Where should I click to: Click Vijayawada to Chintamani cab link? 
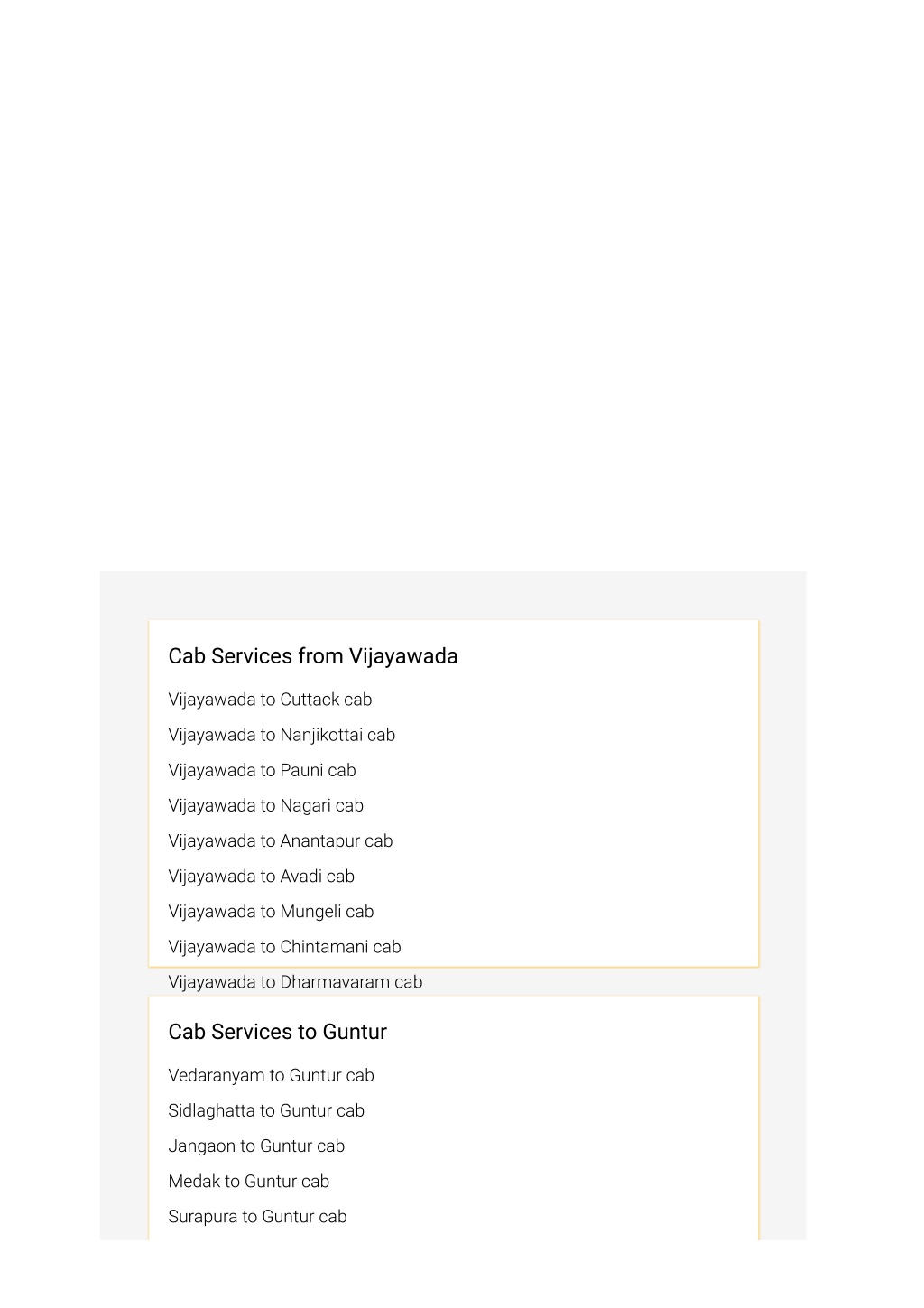(x=284, y=946)
